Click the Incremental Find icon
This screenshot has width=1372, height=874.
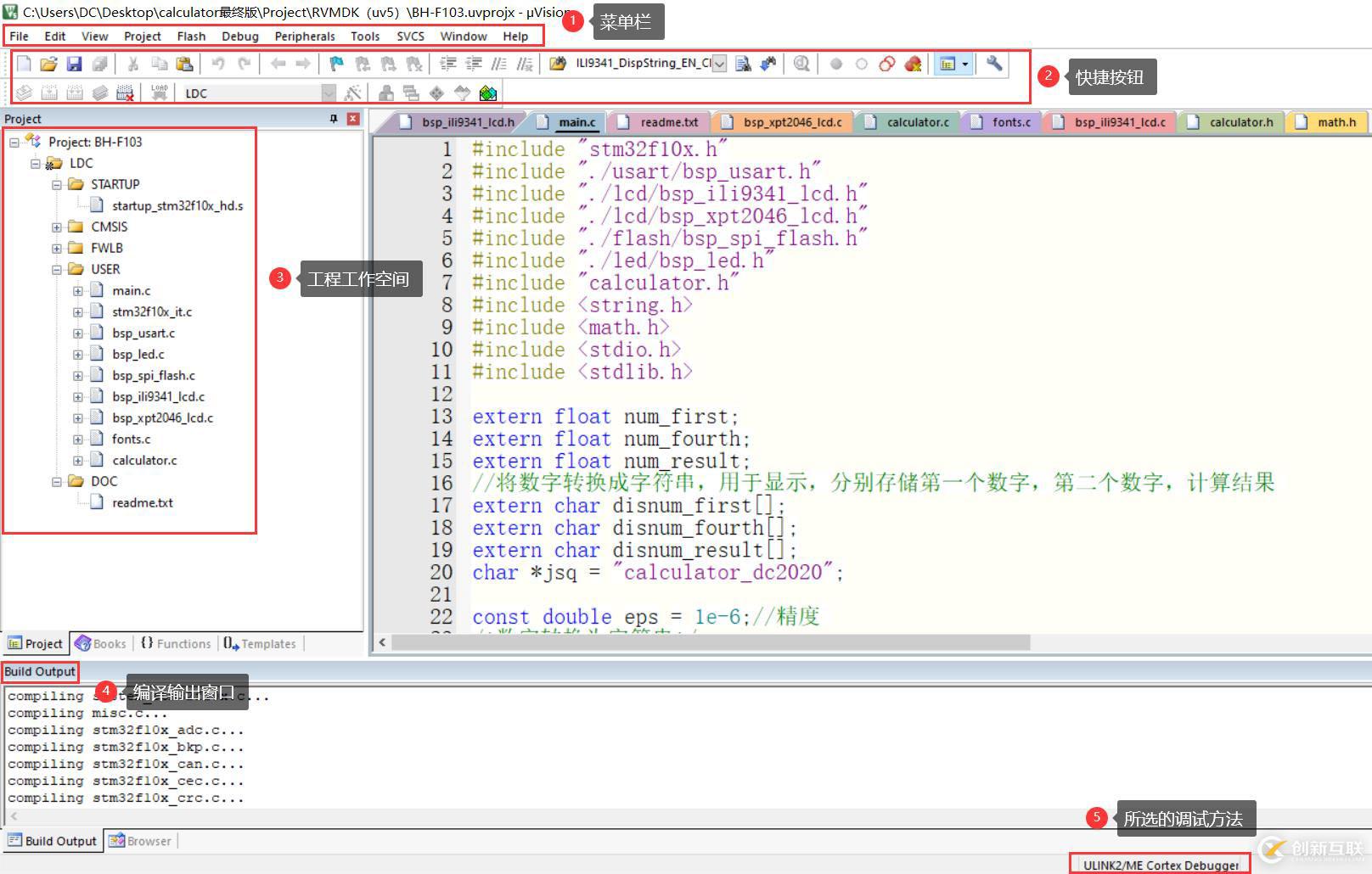click(768, 64)
